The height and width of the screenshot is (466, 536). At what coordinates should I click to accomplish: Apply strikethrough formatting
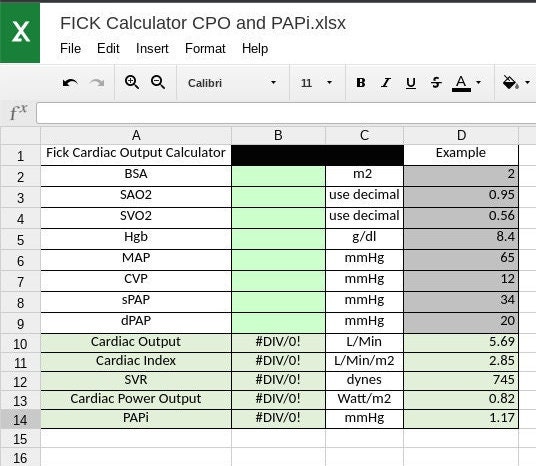coord(436,82)
